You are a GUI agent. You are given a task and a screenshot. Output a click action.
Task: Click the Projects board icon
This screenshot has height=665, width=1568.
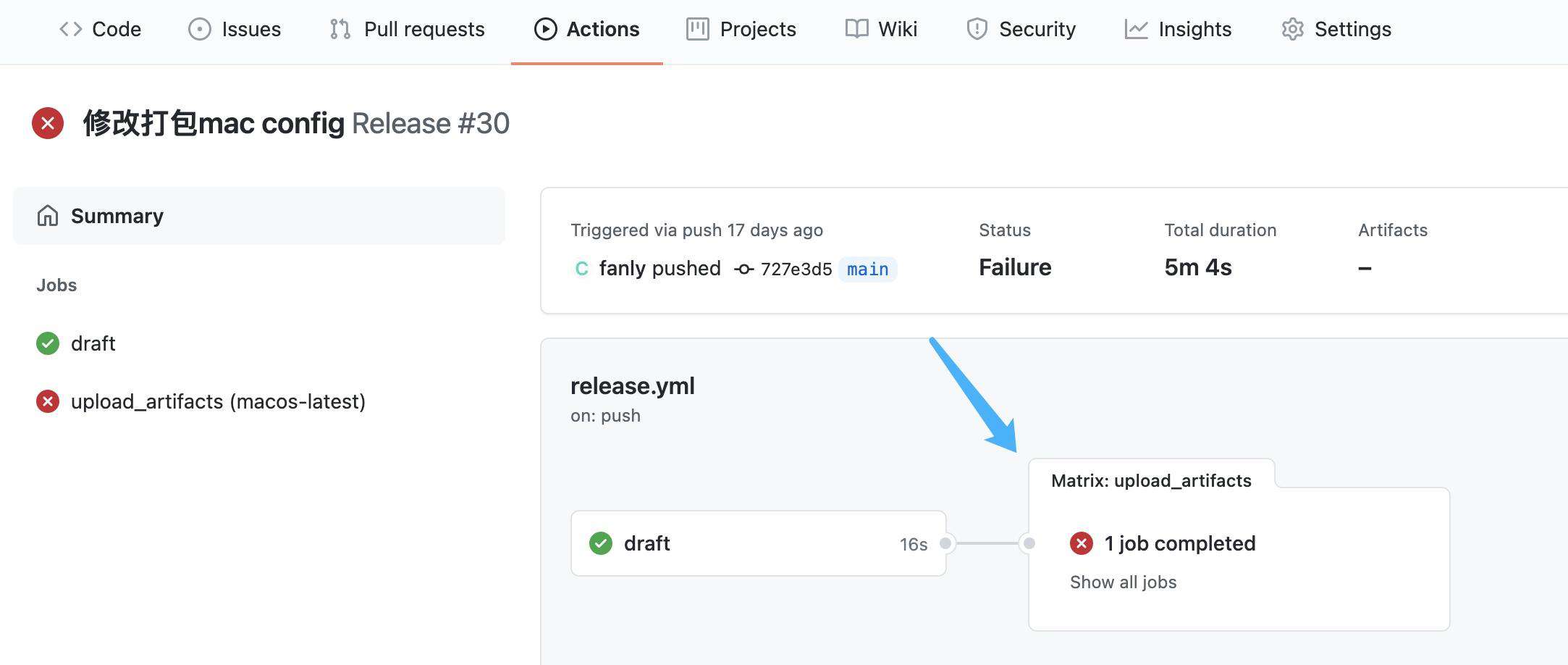[697, 29]
